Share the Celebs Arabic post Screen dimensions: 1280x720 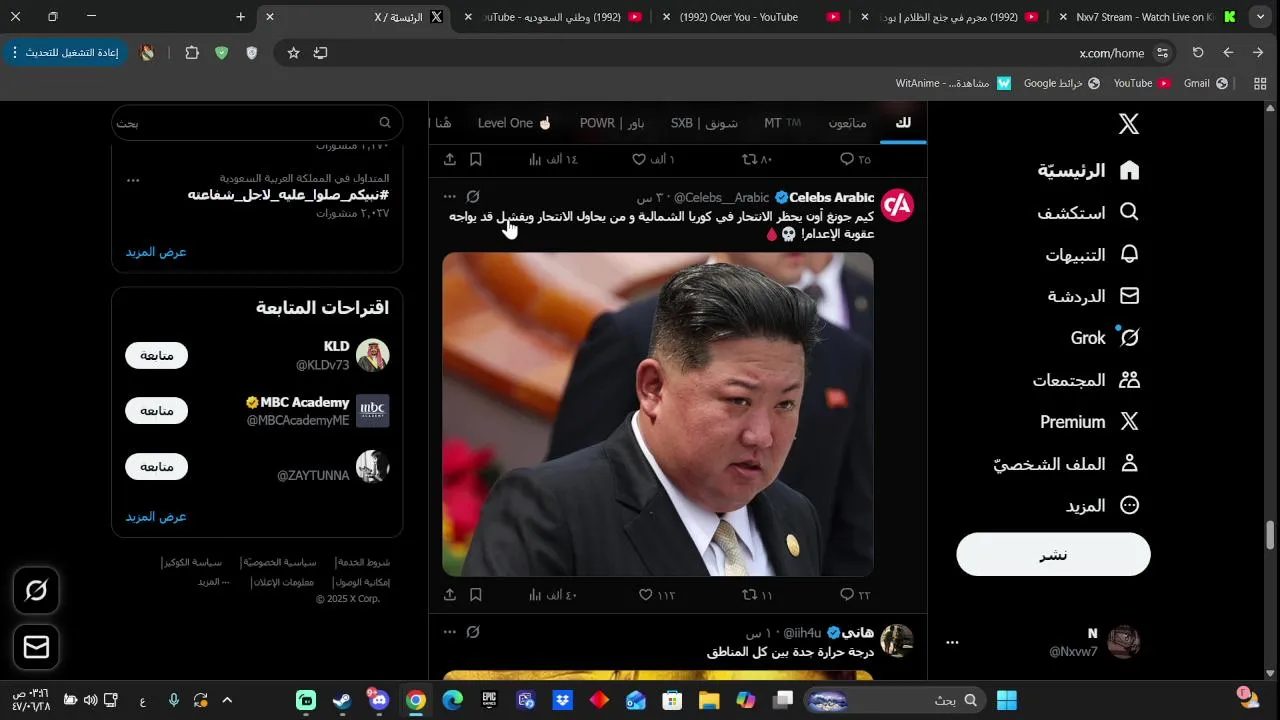coord(450,595)
